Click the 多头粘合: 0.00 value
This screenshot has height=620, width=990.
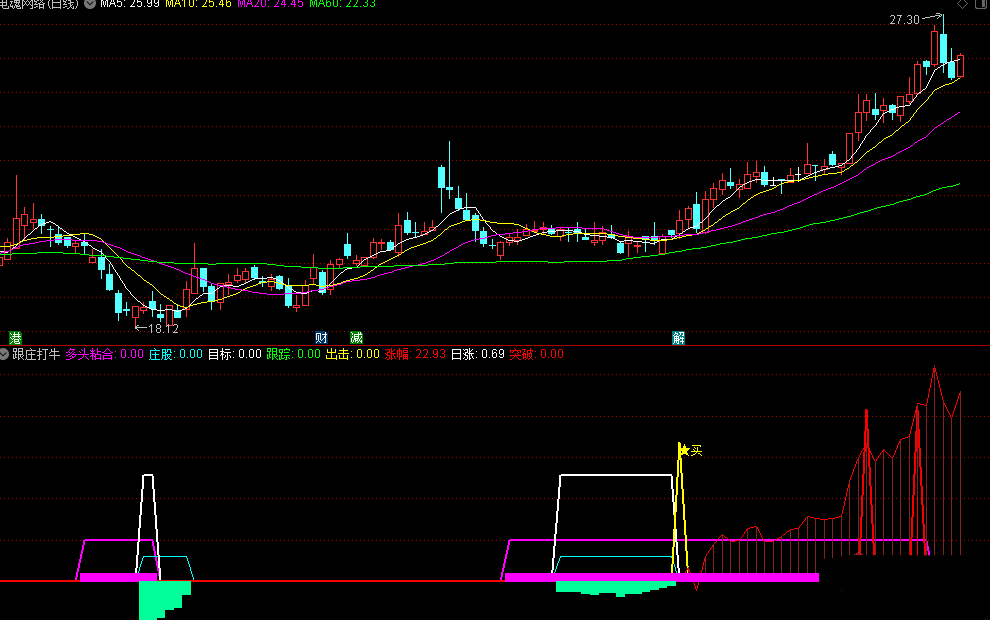pos(105,354)
